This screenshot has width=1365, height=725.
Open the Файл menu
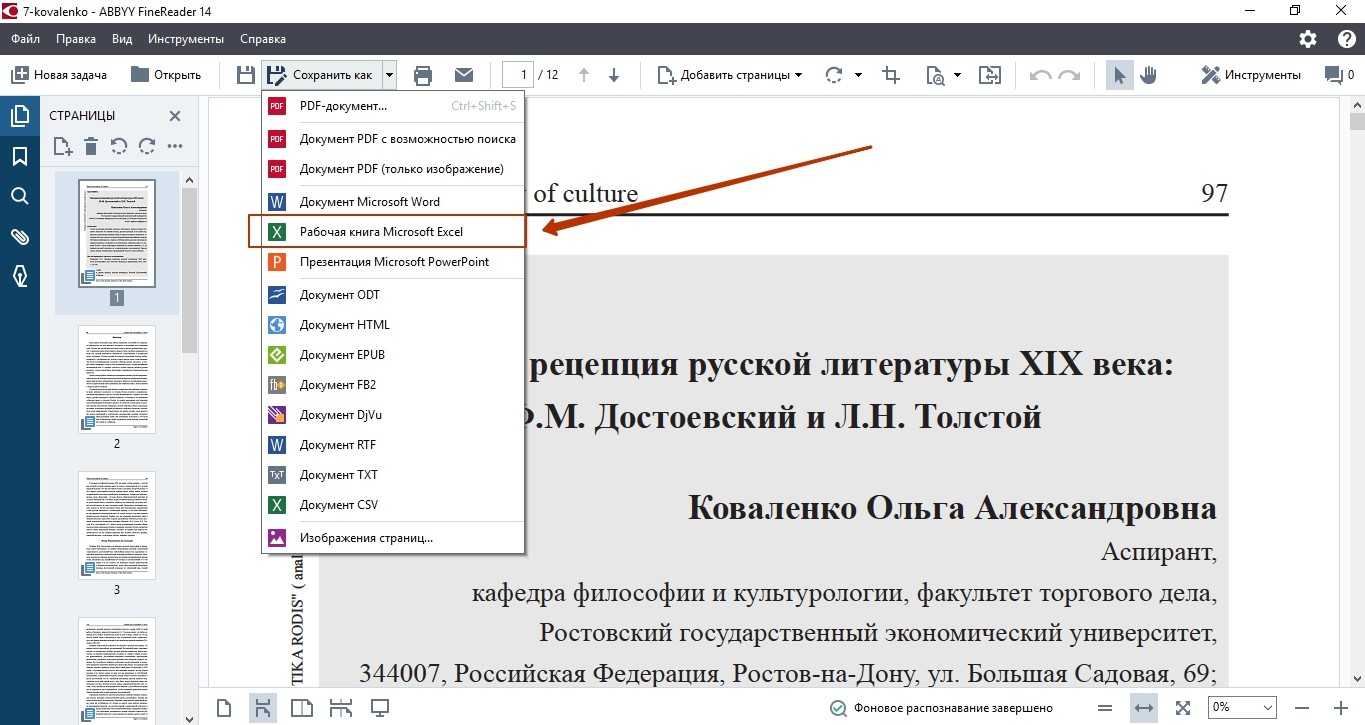click(x=26, y=39)
